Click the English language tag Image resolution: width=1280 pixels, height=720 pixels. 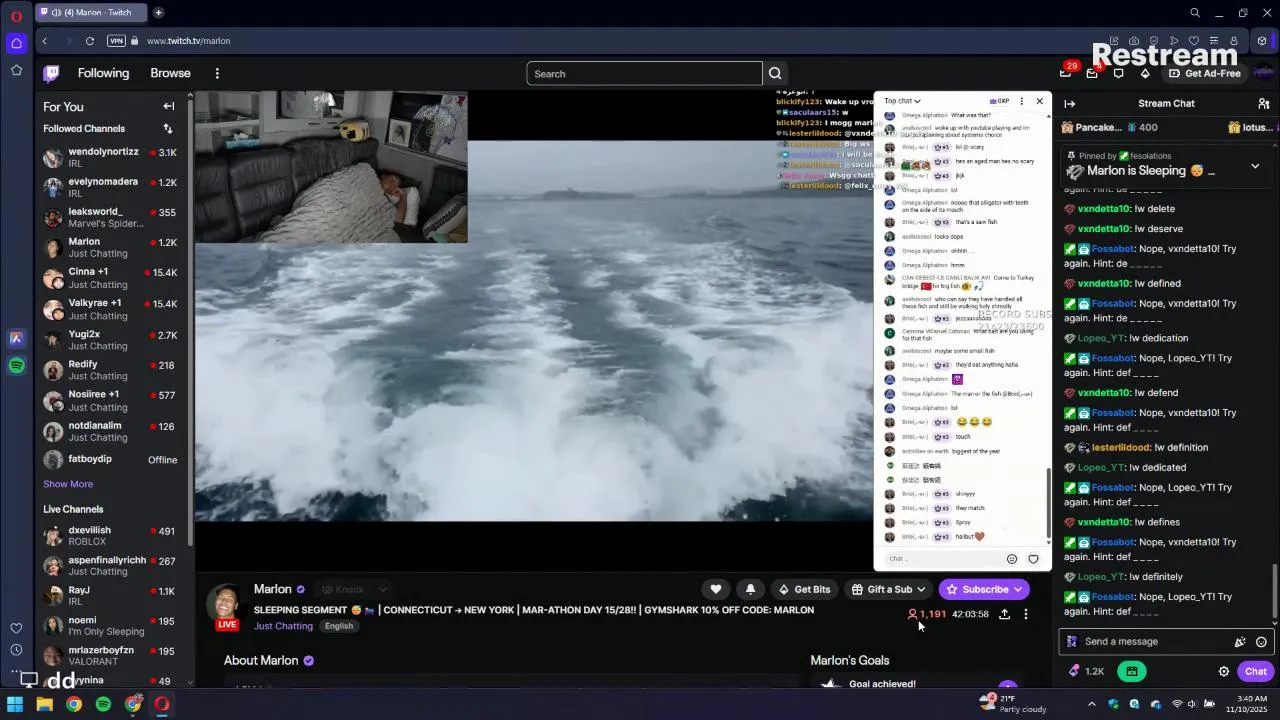click(338, 626)
